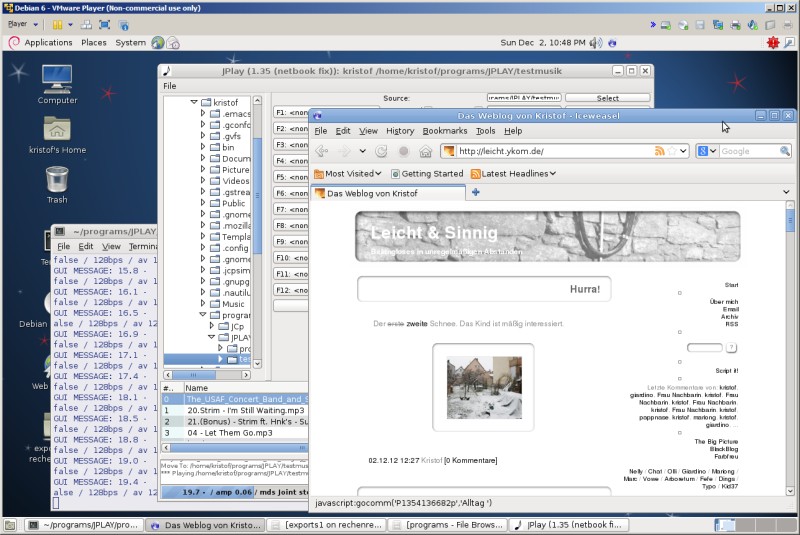Open the search engine selector dropdown
Image resolution: width=800 pixels, height=535 pixels.
709,151
